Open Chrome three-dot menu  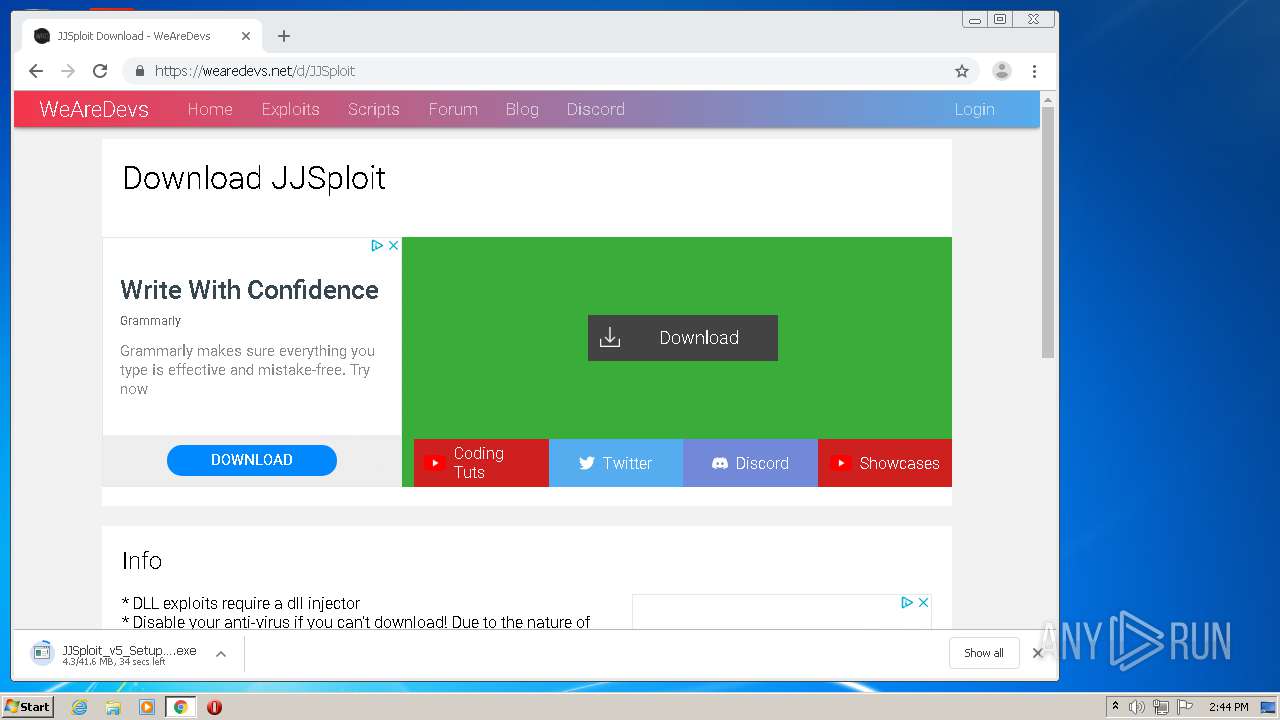1034,71
